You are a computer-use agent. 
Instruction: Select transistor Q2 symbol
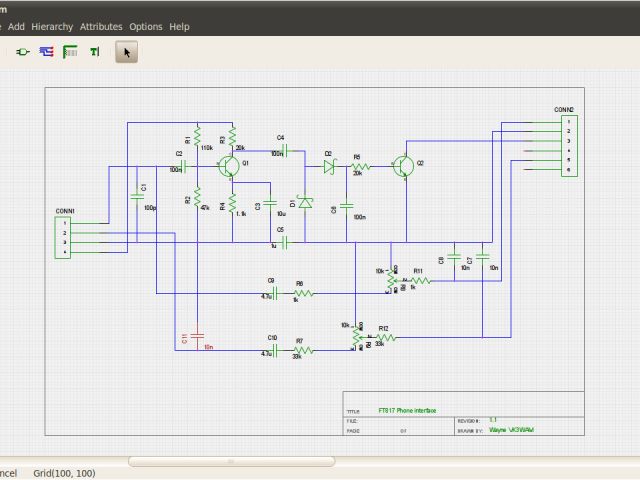pos(403,166)
